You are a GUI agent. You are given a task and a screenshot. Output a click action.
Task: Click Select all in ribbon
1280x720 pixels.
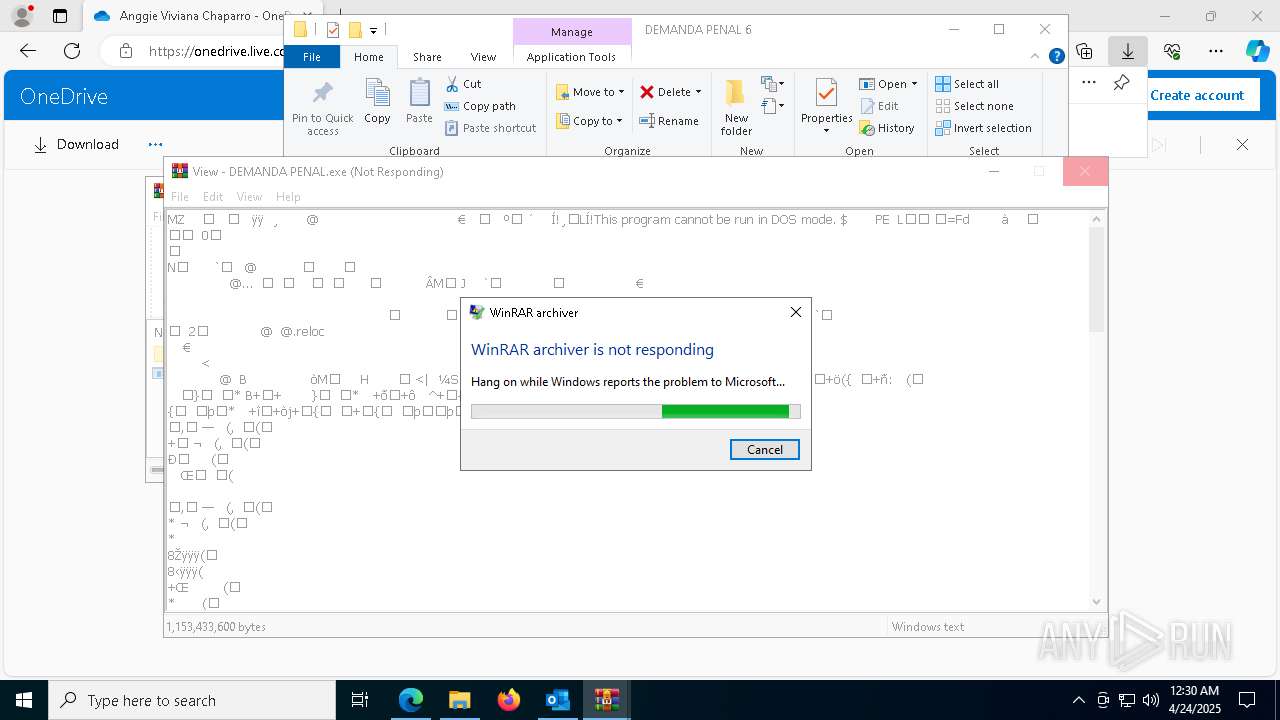[967, 84]
